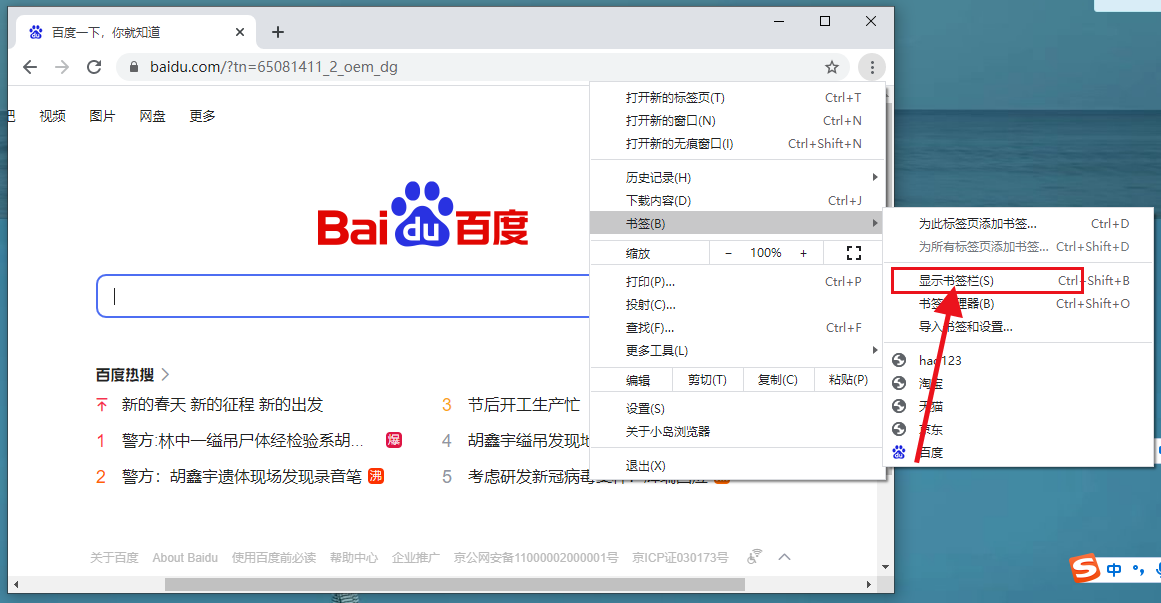Open 淘宝 bookmark entry
Image resolution: width=1161 pixels, height=603 pixels.
pyautogui.click(x=1018, y=384)
